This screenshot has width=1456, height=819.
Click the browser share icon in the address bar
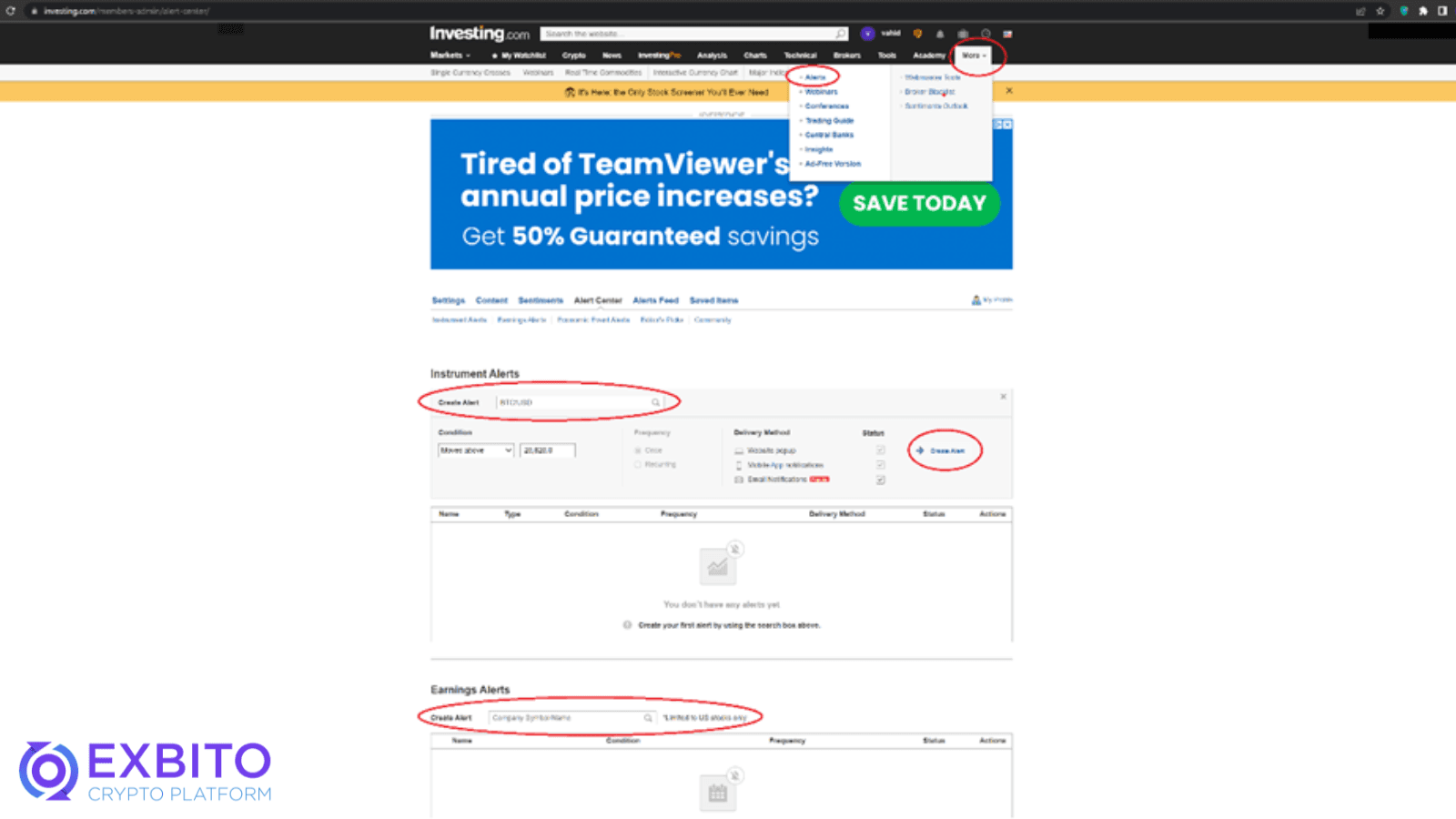1360,11
